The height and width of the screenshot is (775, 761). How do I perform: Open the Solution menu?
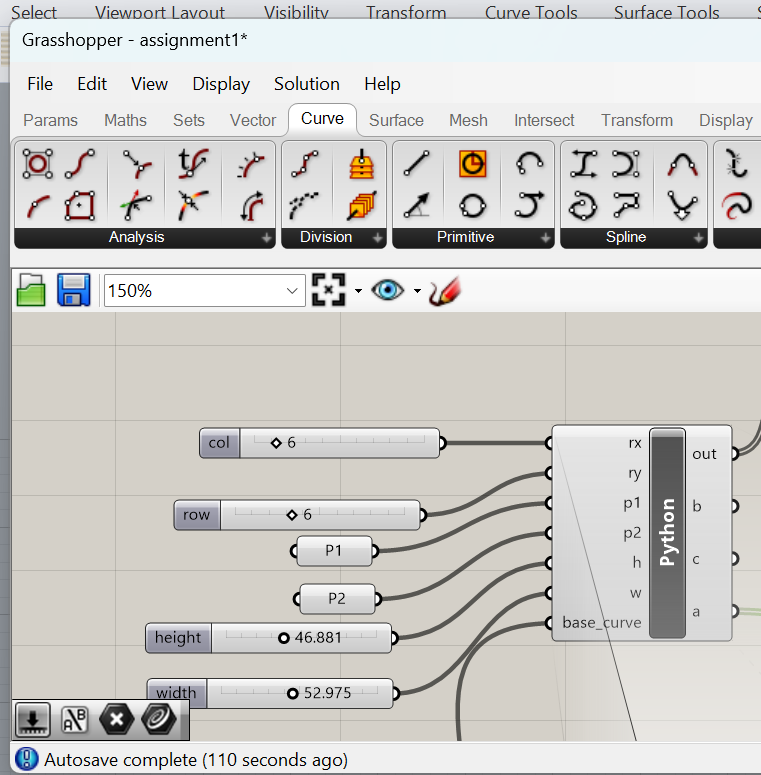(x=307, y=84)
